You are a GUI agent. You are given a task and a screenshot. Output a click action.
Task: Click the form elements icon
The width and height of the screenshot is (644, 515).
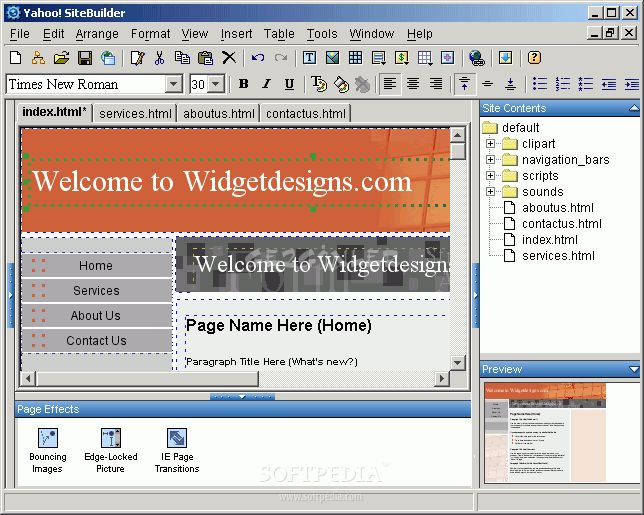378,58
